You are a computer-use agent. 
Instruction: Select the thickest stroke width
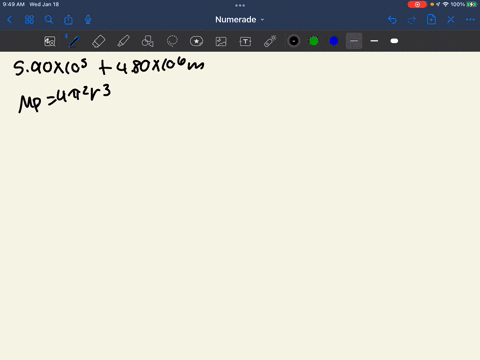pyautogui.click(x=394, y=41)
